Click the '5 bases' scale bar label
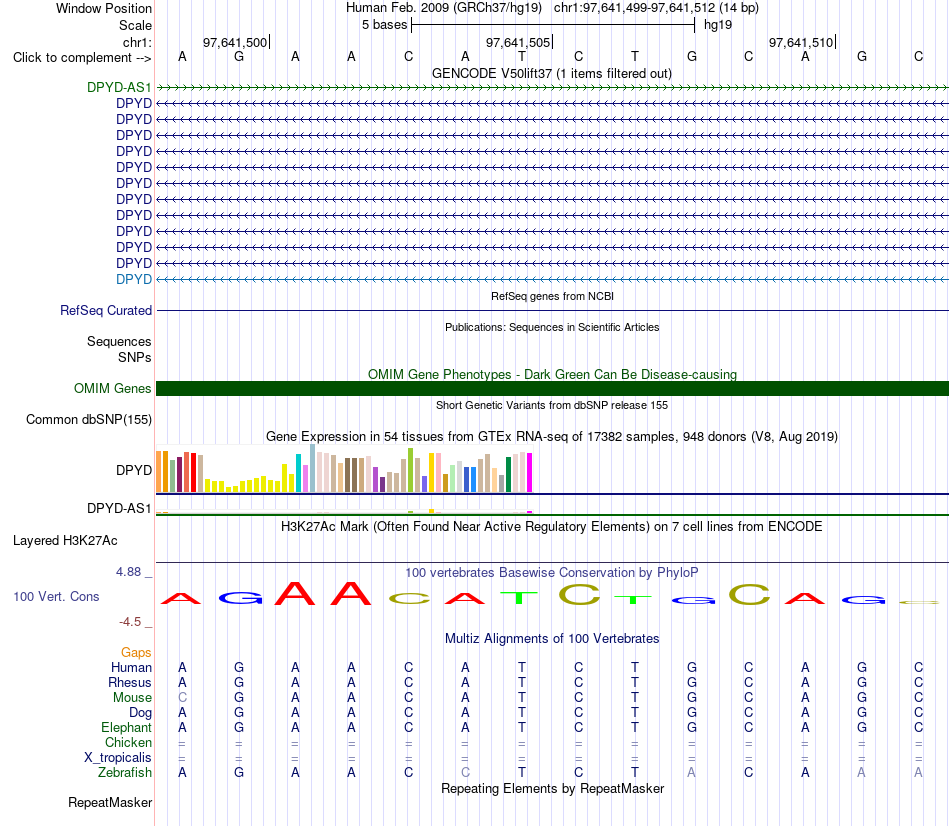950x826 pixels. tap(385, 25)
